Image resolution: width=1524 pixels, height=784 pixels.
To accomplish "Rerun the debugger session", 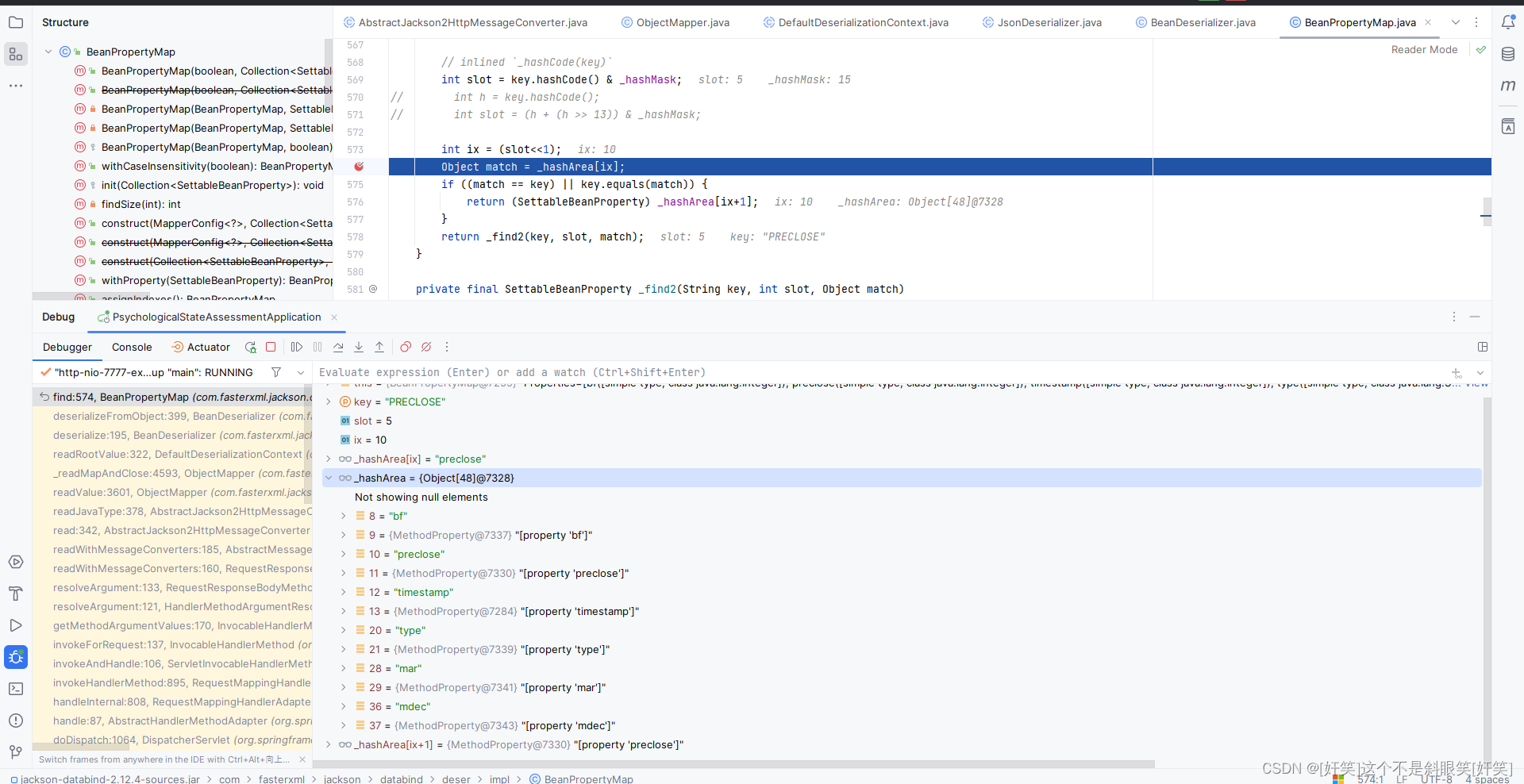I will point(251,347).
